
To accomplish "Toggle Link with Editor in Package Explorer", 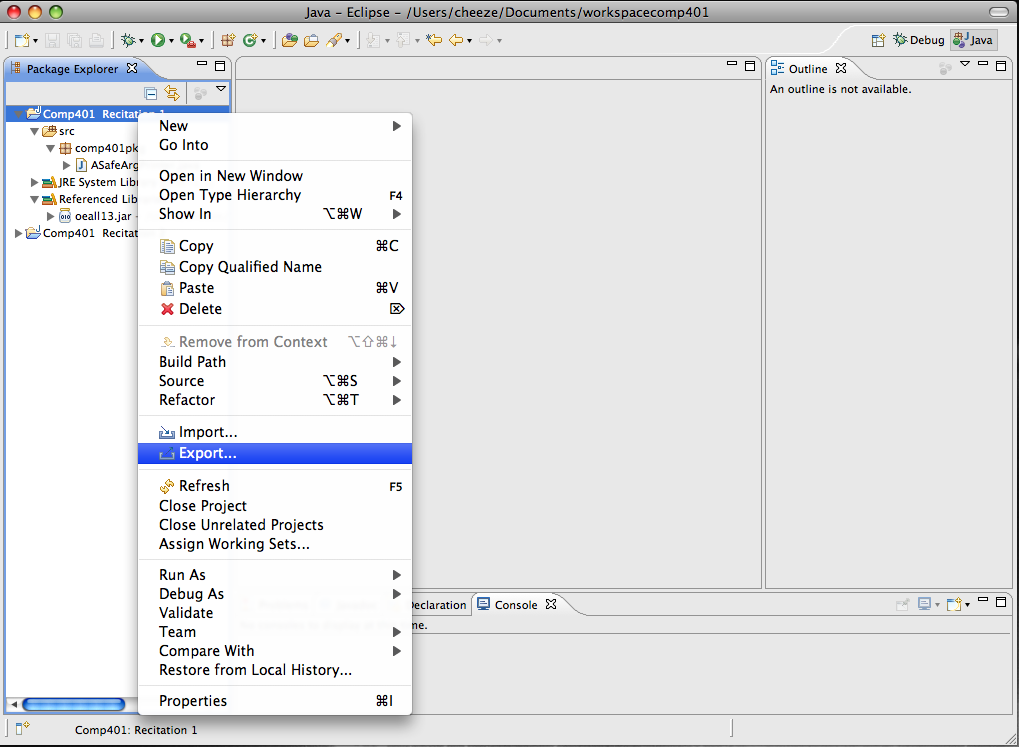I will point(172,93).
